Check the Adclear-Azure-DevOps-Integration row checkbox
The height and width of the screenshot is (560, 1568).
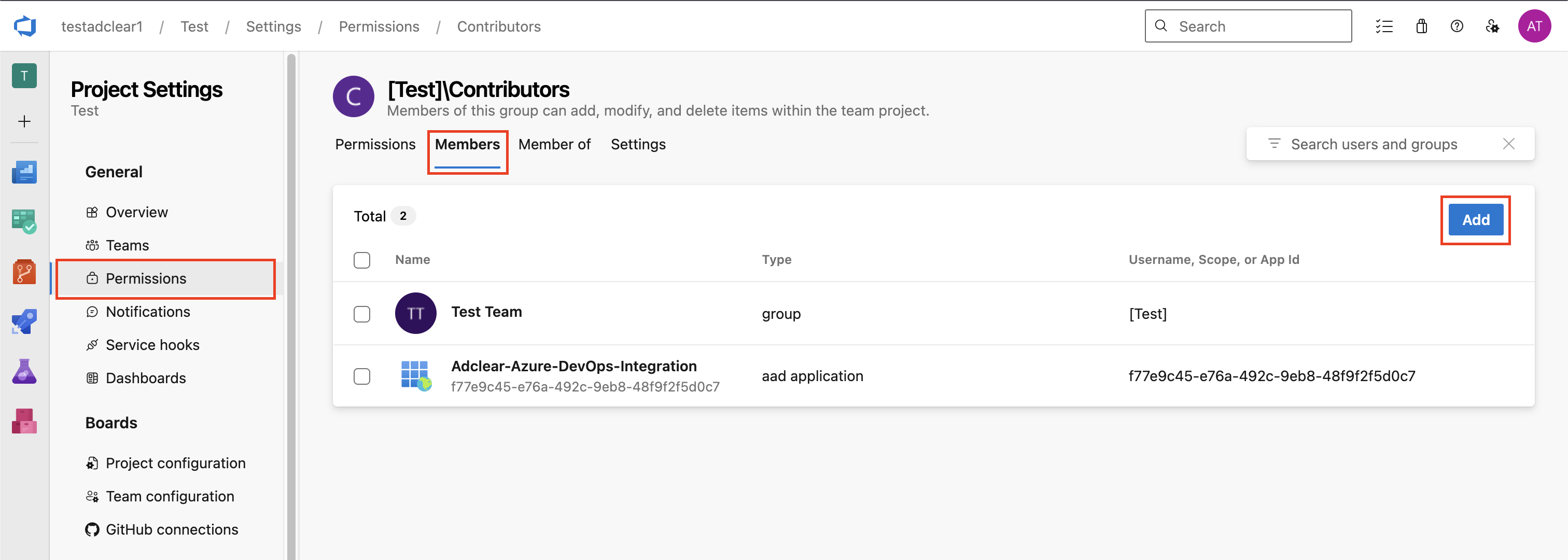tap(361, 375)
